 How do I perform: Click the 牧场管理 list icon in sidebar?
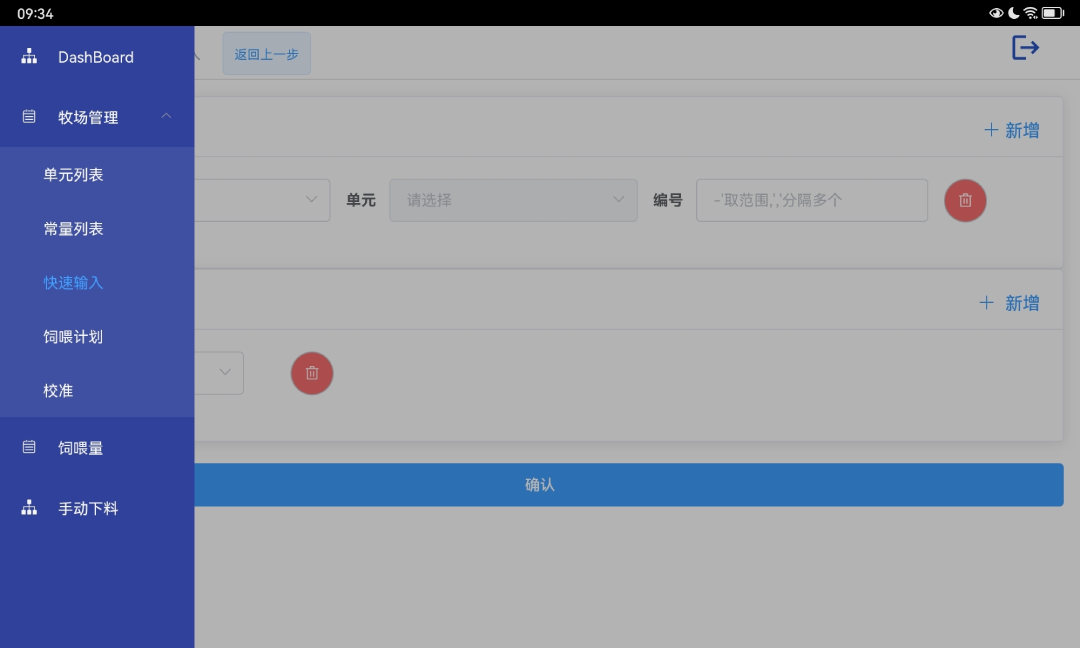click(27, 116)
